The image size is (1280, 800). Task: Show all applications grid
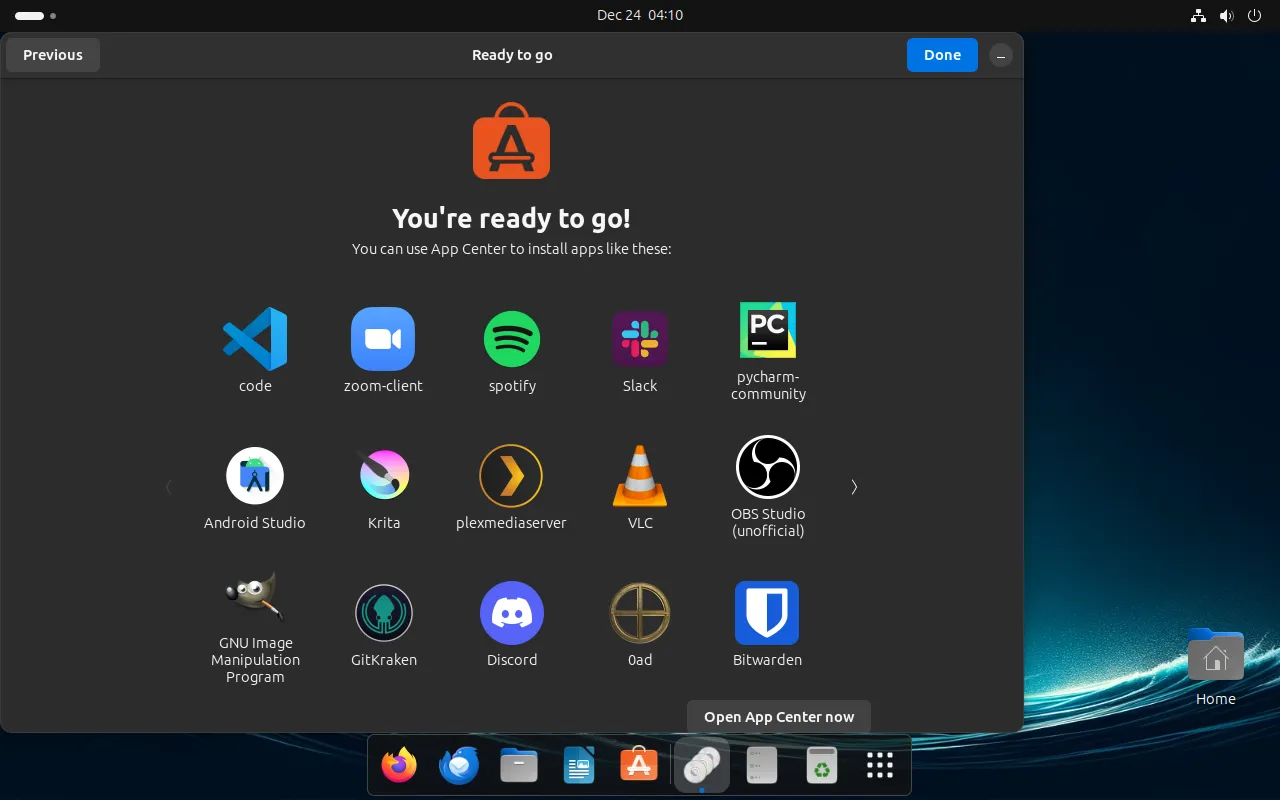coord(880,766)
